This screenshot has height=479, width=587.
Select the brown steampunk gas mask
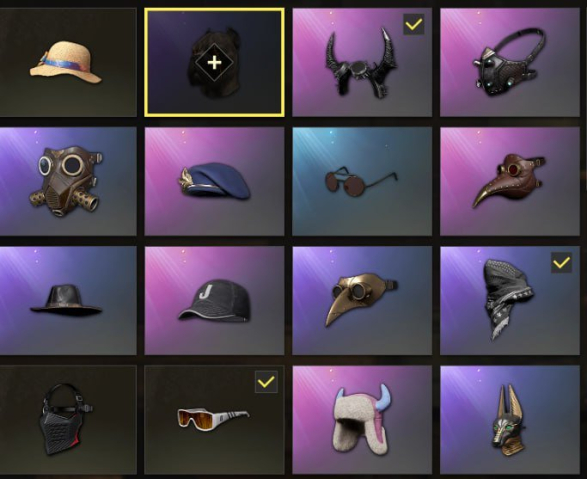coord(66,181)
